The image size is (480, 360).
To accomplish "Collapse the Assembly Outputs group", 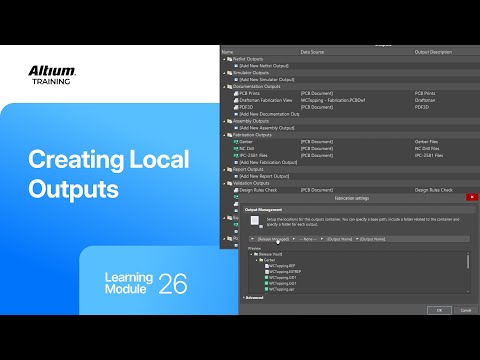I will click(x=224, y=121).
